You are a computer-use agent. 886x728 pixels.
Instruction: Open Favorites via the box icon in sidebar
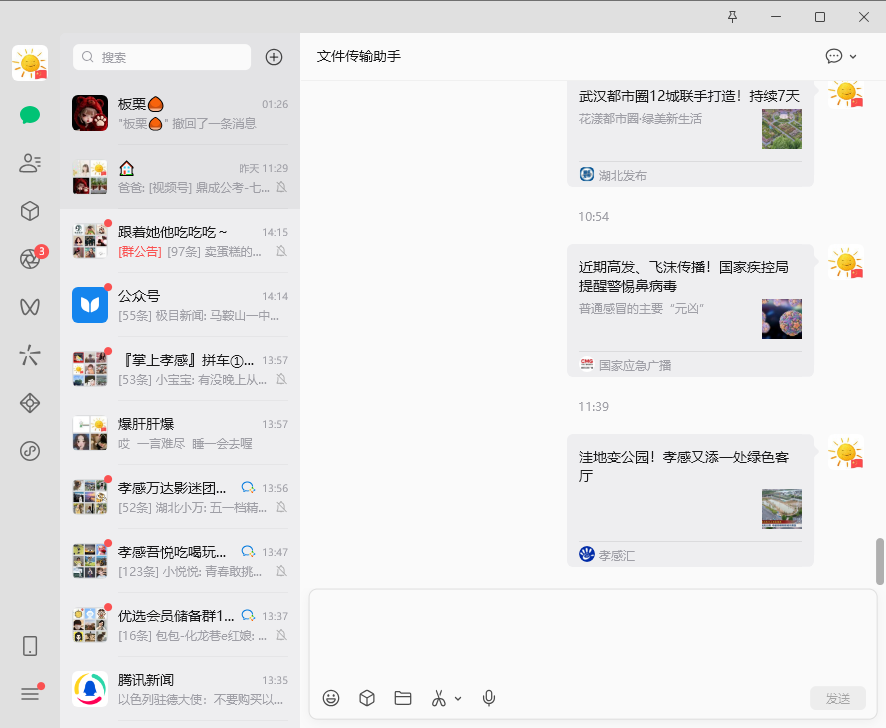30,211
